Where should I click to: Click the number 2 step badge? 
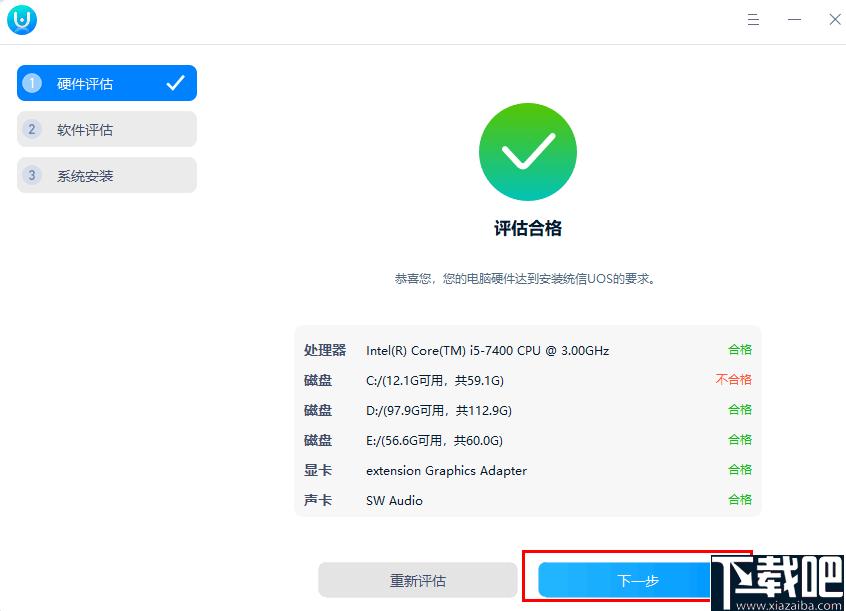[32, 129]
